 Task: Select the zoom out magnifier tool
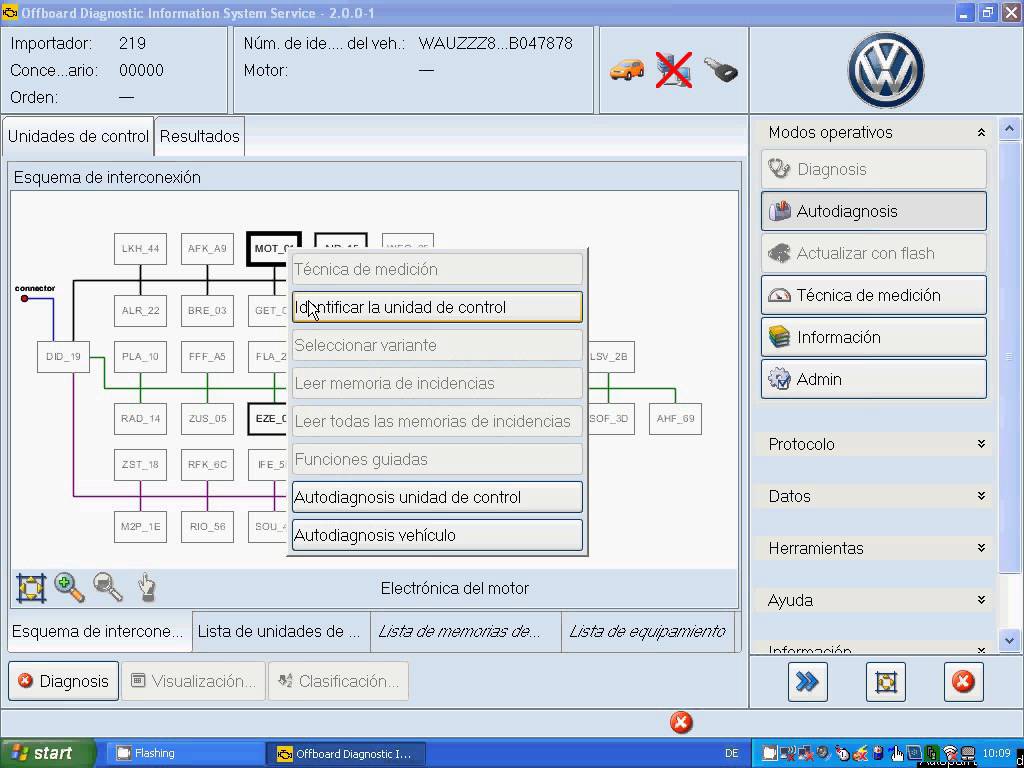pos(107,588)
